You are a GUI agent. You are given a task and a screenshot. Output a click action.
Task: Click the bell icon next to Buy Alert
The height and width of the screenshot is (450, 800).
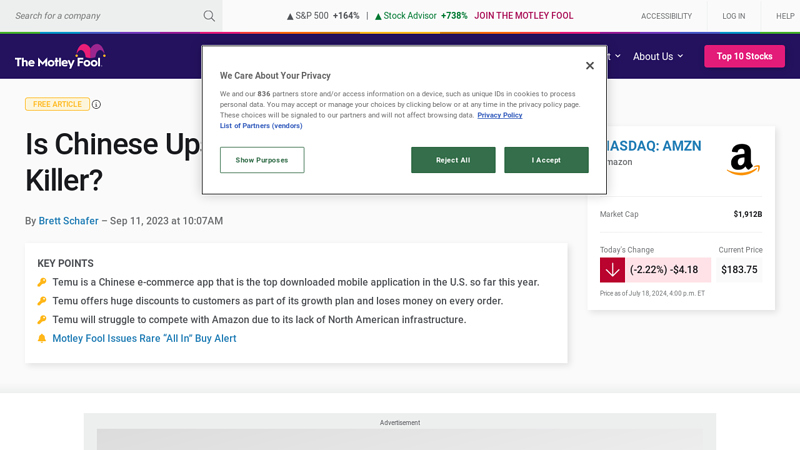click(x=42, y=338)
